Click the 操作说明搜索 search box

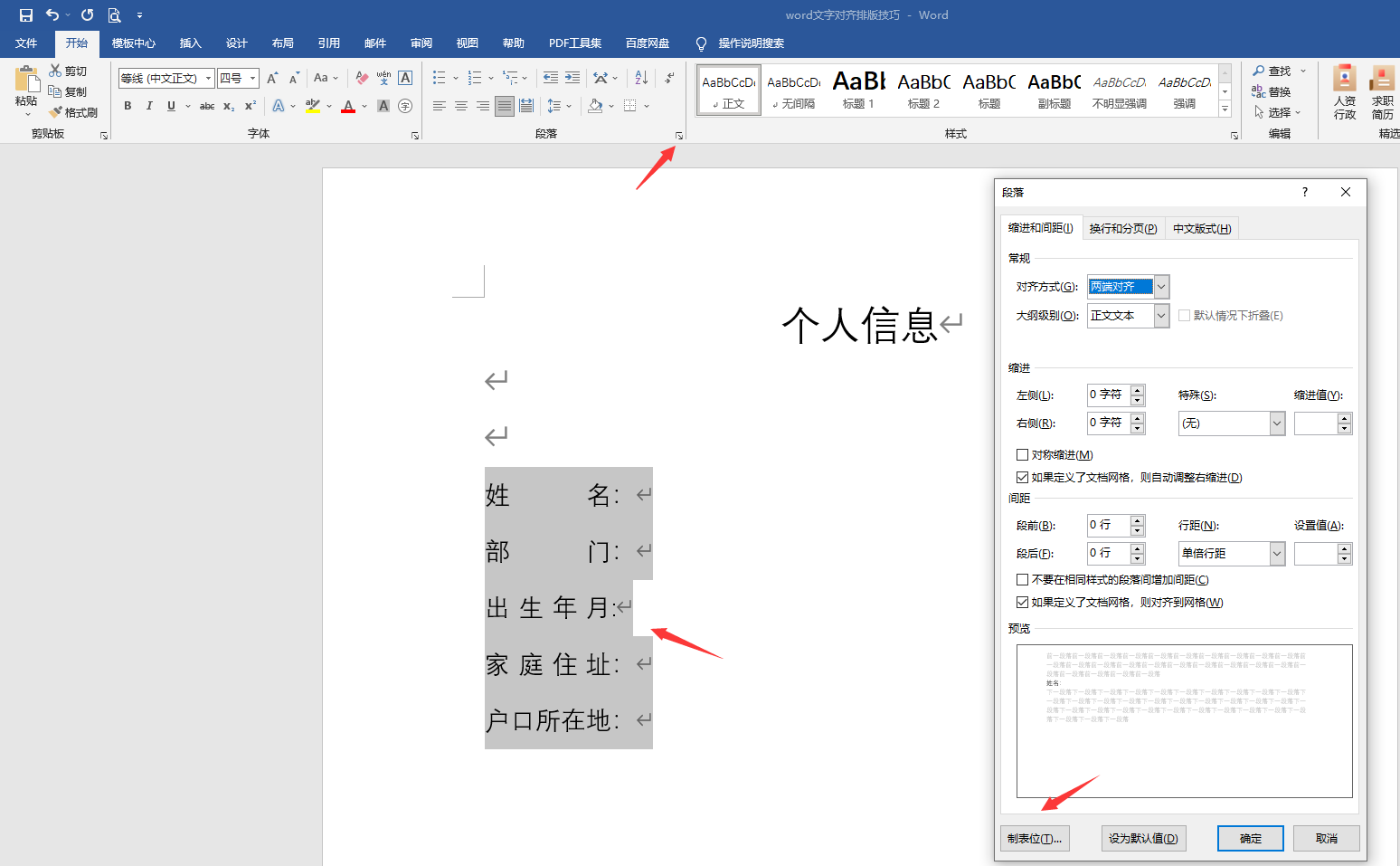pyautogui.click(x=751, y=43)
